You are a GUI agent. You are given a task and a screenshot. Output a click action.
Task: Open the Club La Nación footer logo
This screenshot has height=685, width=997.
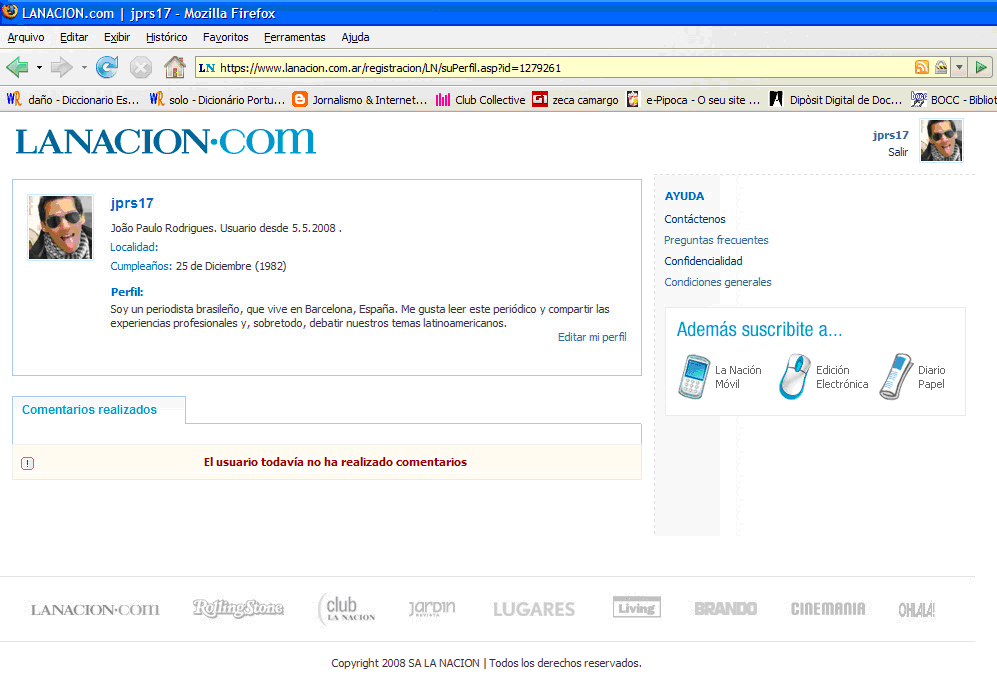pos(347,609)
